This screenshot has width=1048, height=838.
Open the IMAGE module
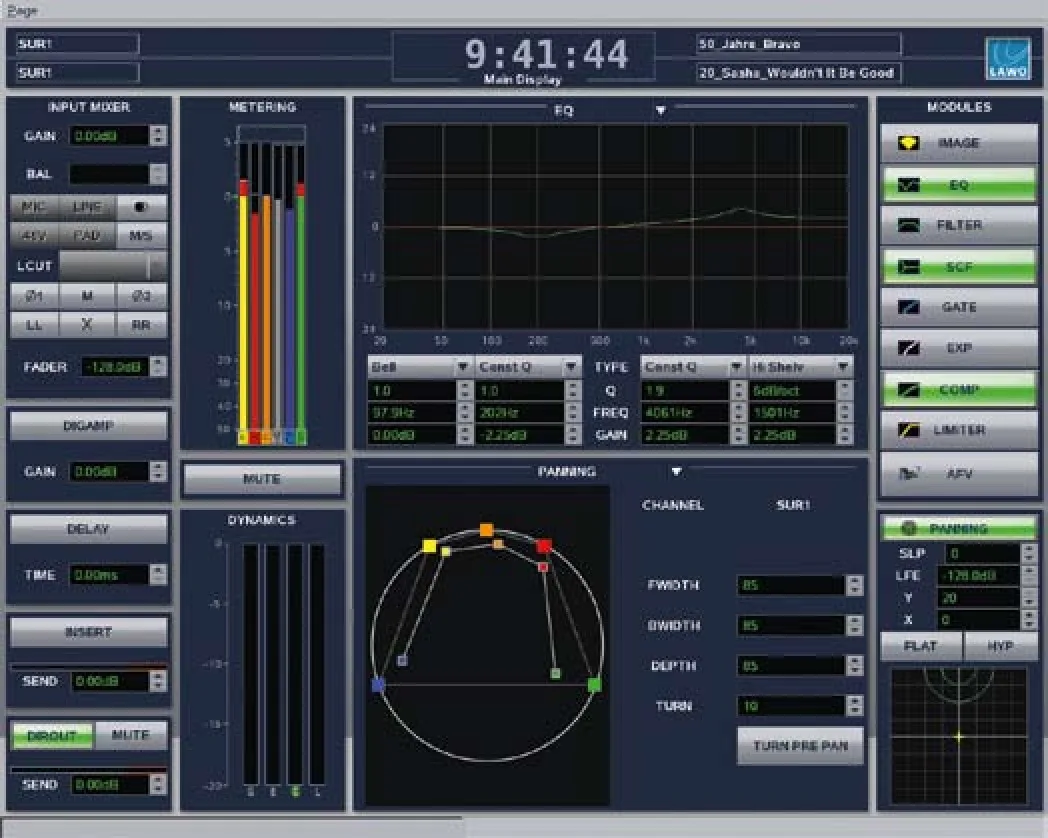[x=959, y=142]
